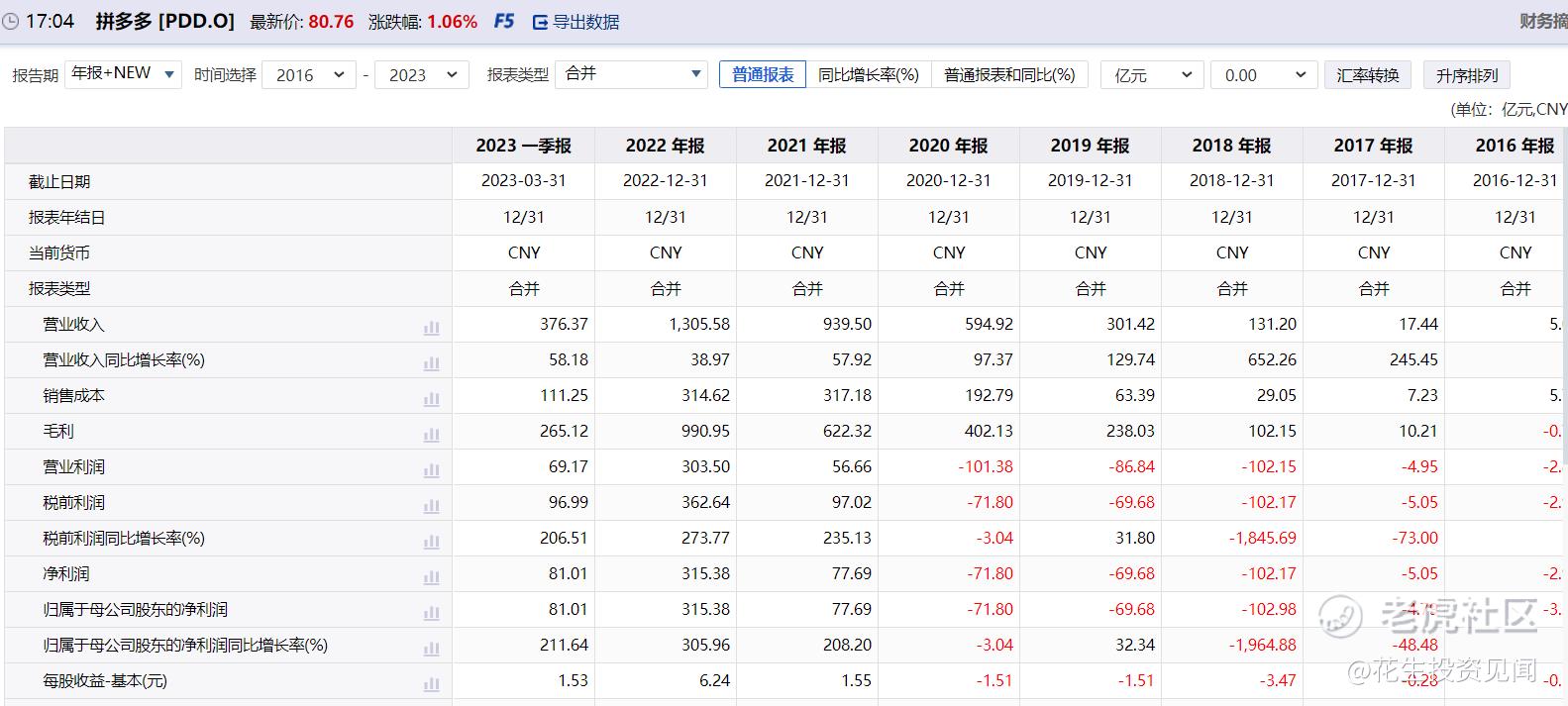Open the 0.00 decimal precision dropdown
This screenshot has width=1568, height=706.
tap(1265, 75)
